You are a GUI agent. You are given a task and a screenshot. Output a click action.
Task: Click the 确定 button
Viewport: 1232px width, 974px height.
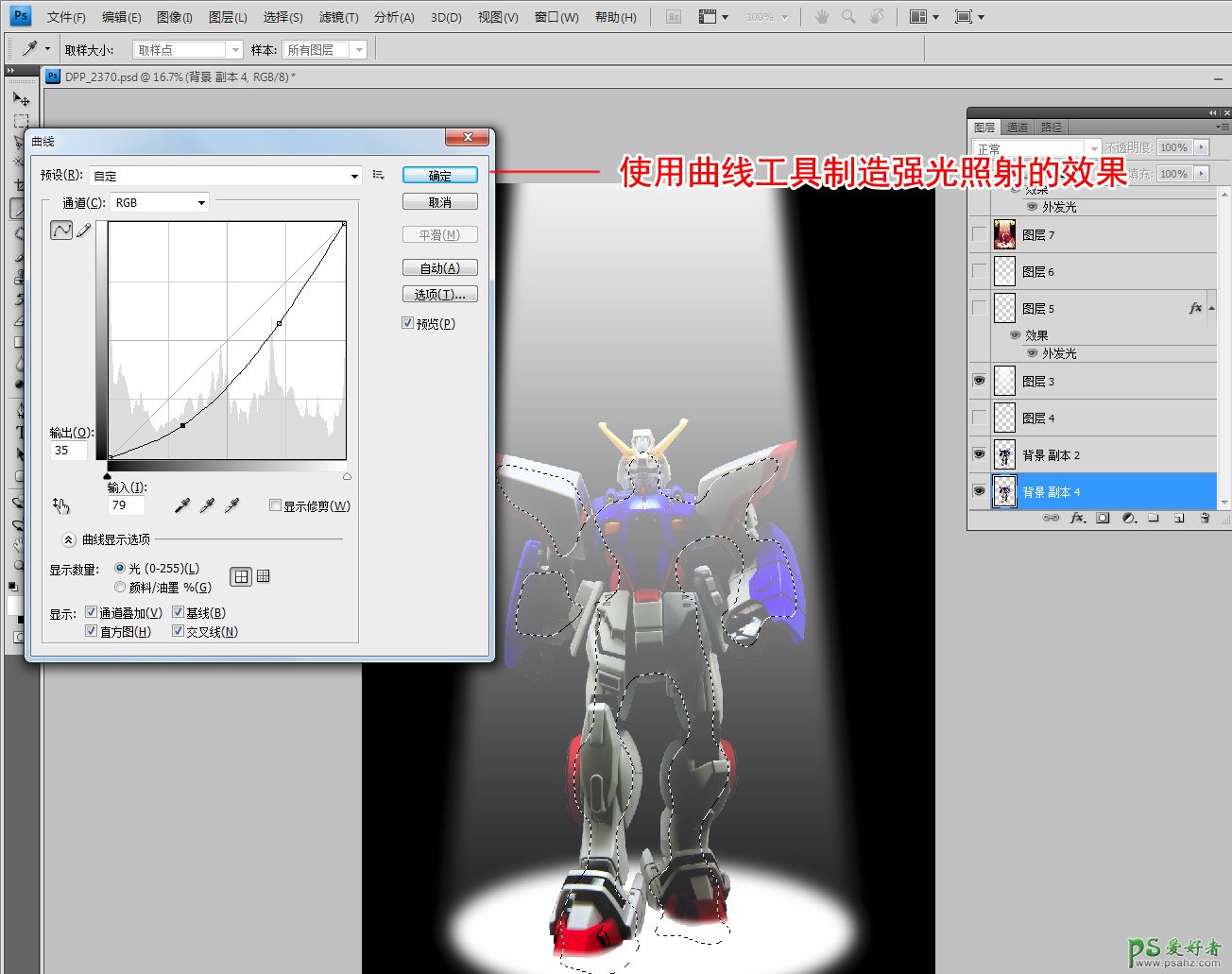coord(439,175)
